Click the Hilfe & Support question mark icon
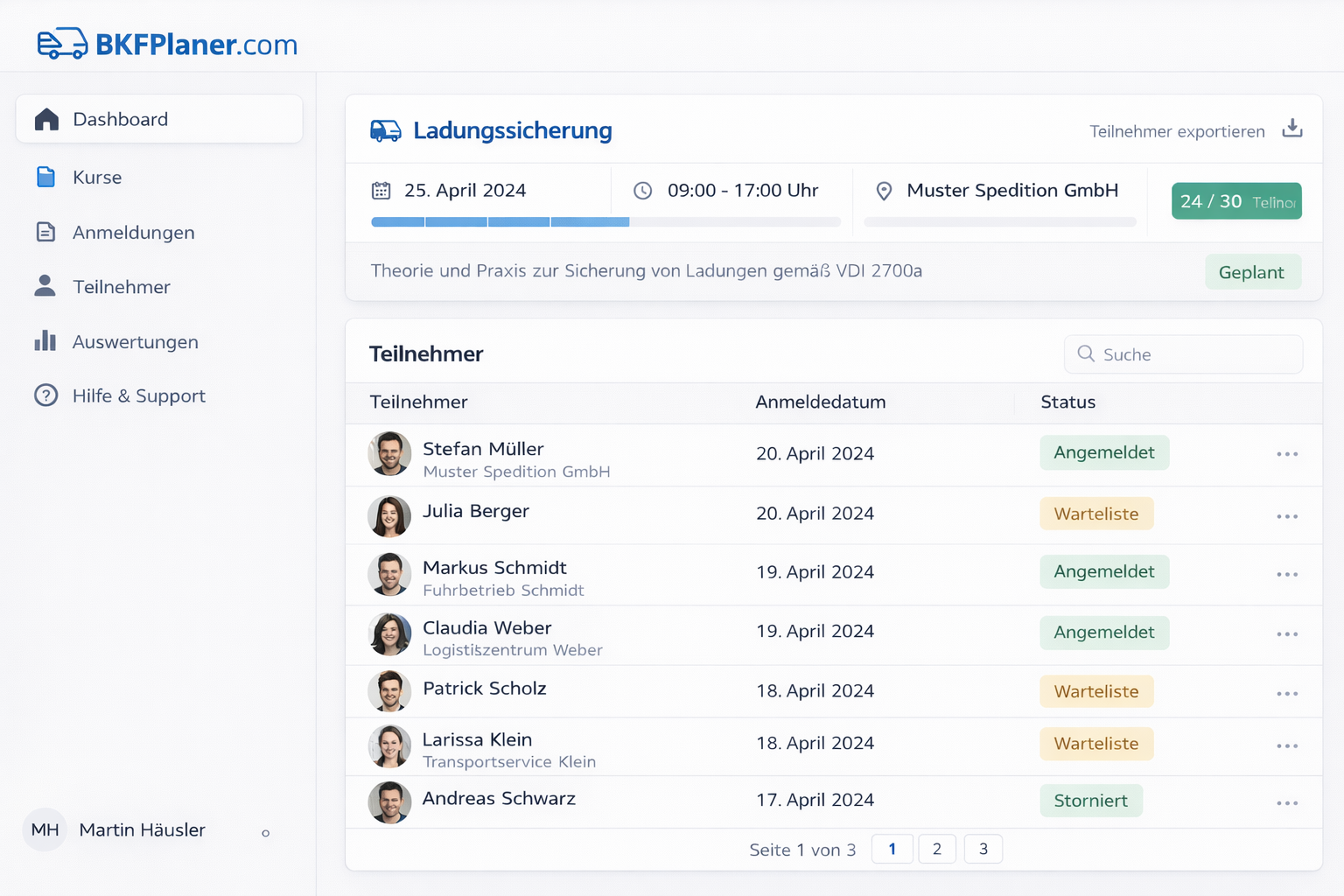The height and width of the screenshot is (896, 1344). click(x=45, y=395)
